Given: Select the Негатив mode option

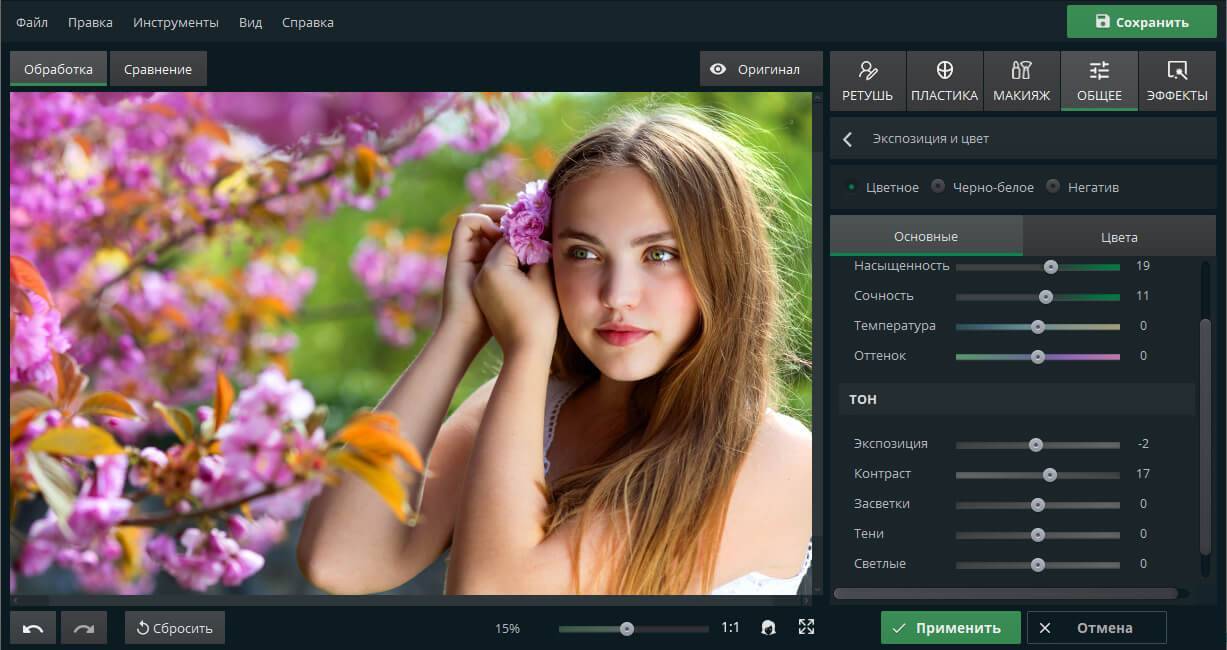Looking at the screenshot, I should point(1053,187).
